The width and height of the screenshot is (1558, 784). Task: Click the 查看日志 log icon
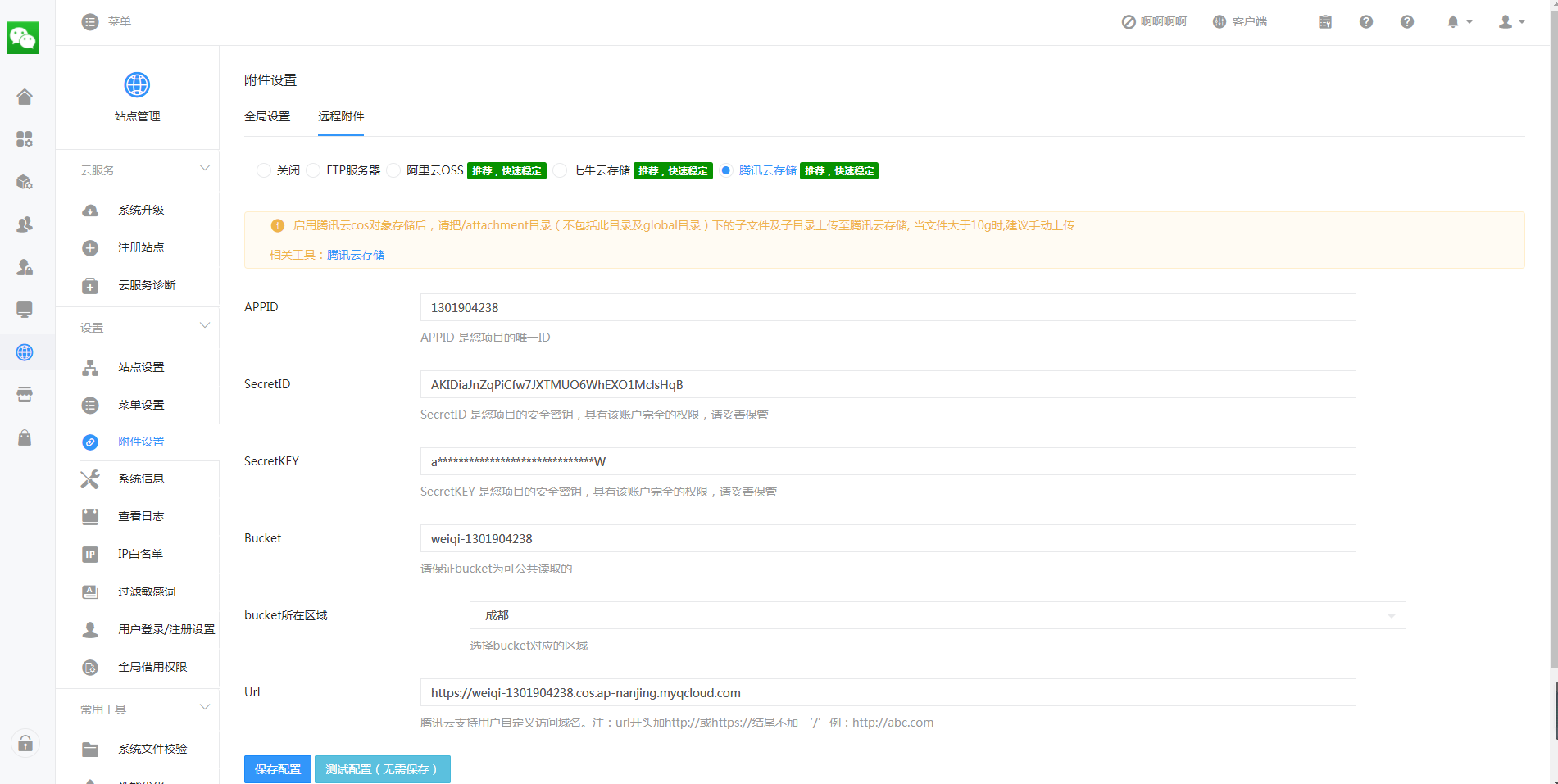[x=90, y=517]
